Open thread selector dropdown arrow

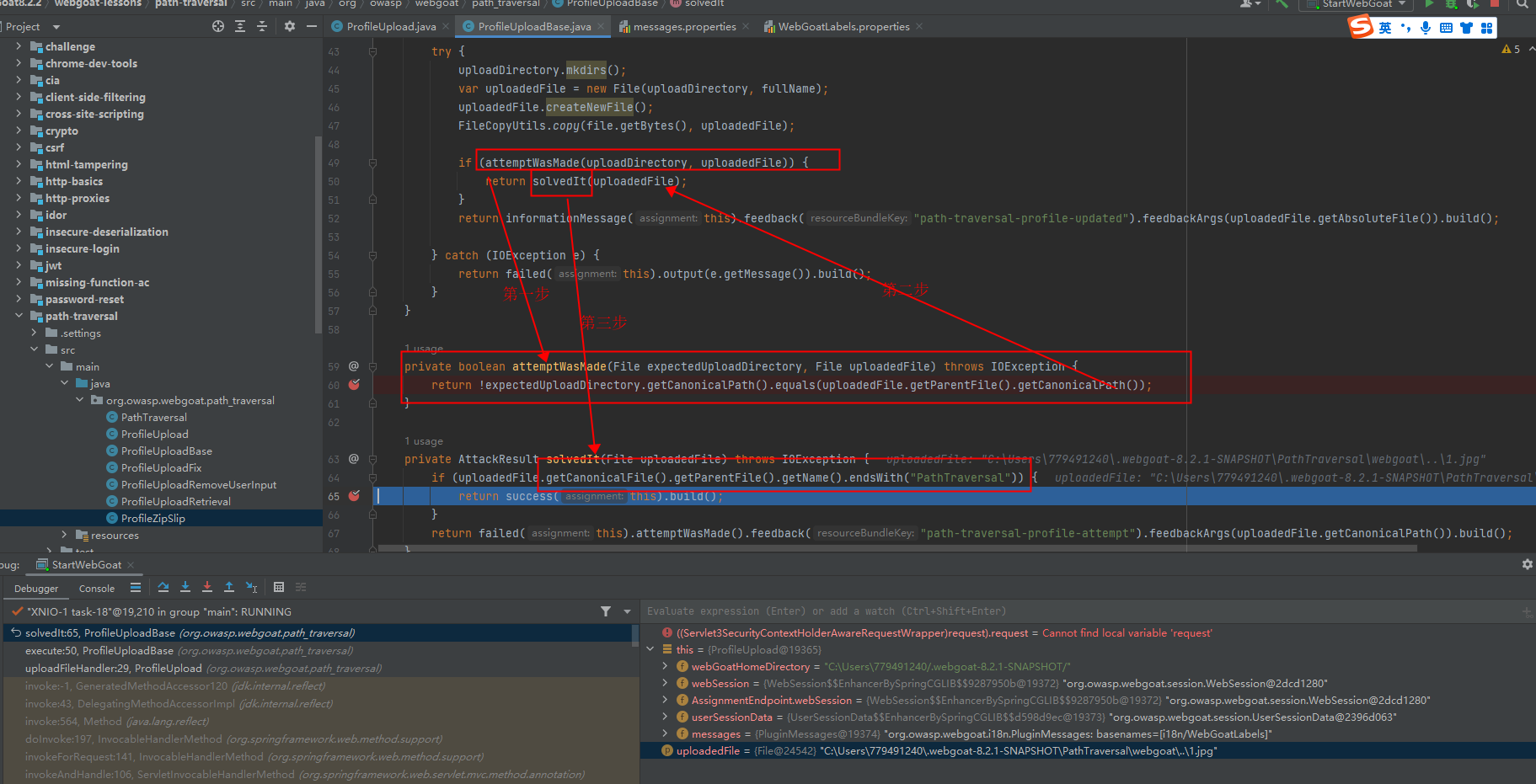627,611
